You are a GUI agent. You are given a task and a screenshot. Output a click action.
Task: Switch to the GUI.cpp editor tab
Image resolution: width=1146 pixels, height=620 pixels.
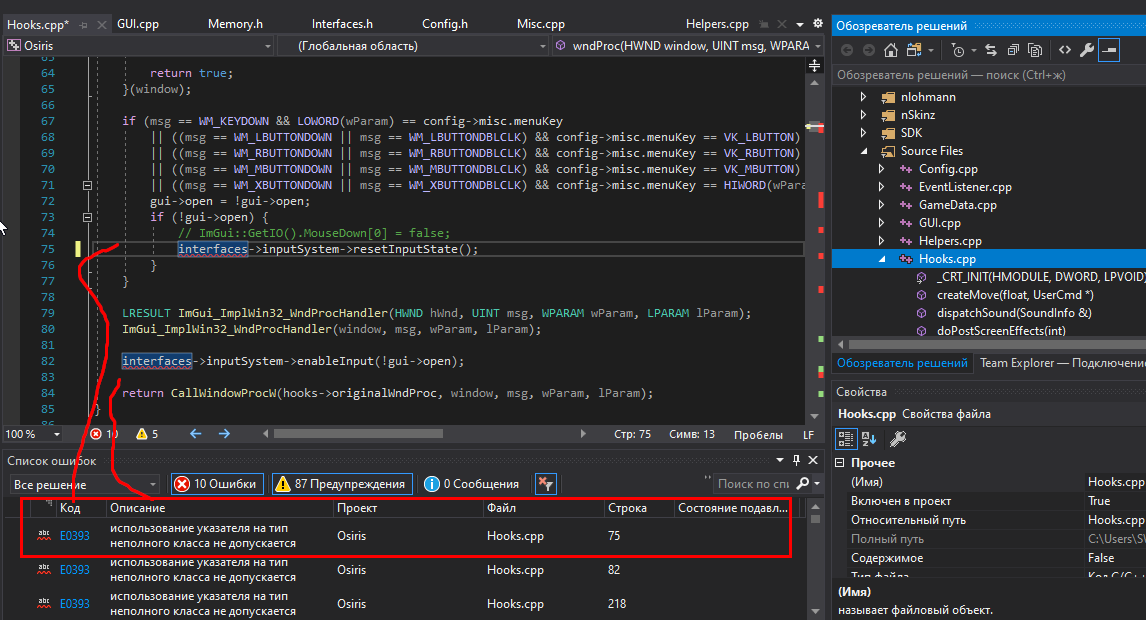pyautogui.click(x=137, y=24)
